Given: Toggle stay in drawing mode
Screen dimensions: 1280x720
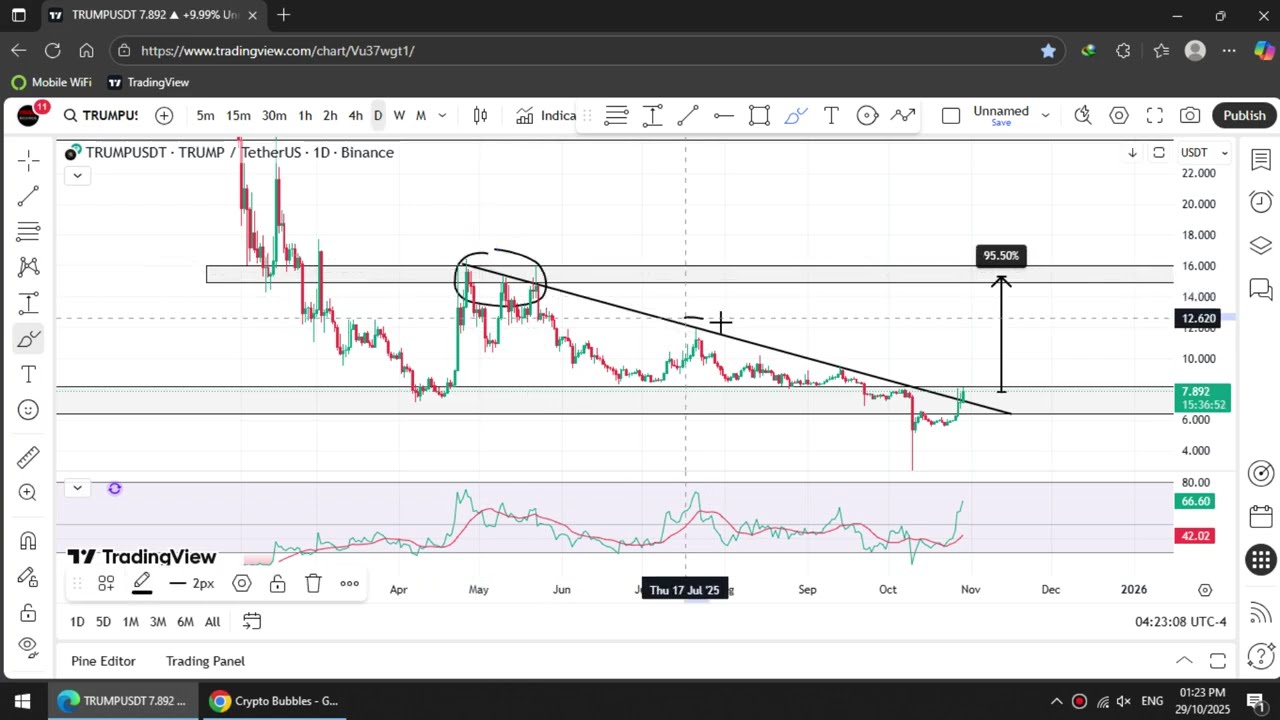Looking at the screenshot, I should pos(28,577).
